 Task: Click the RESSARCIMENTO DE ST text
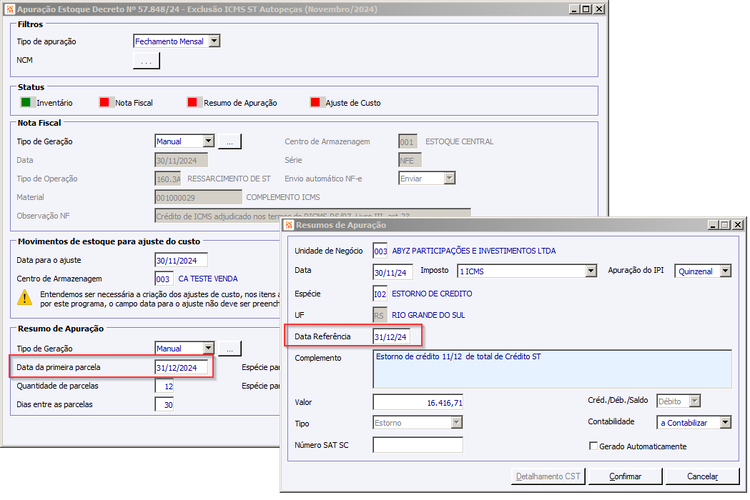point(229,179)
